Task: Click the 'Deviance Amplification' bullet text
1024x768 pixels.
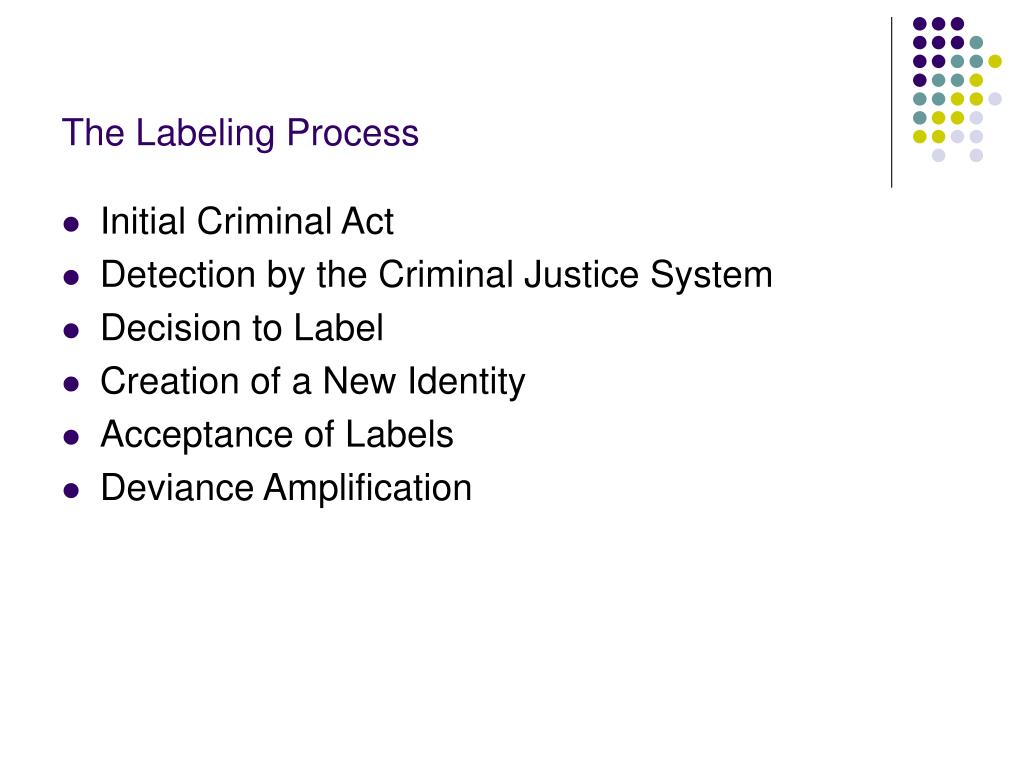Action: tap(286, 488)
